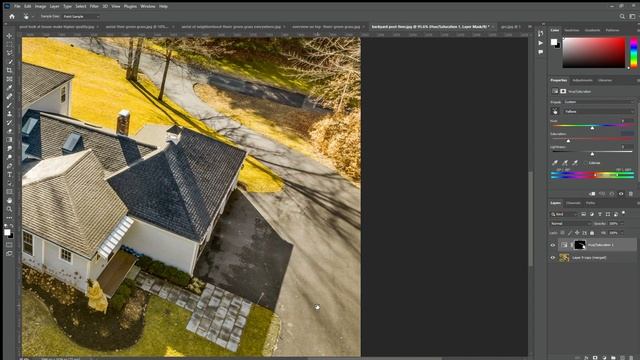Select the Hand tool
Screen dimensions: 640x360
coord(9,200)
